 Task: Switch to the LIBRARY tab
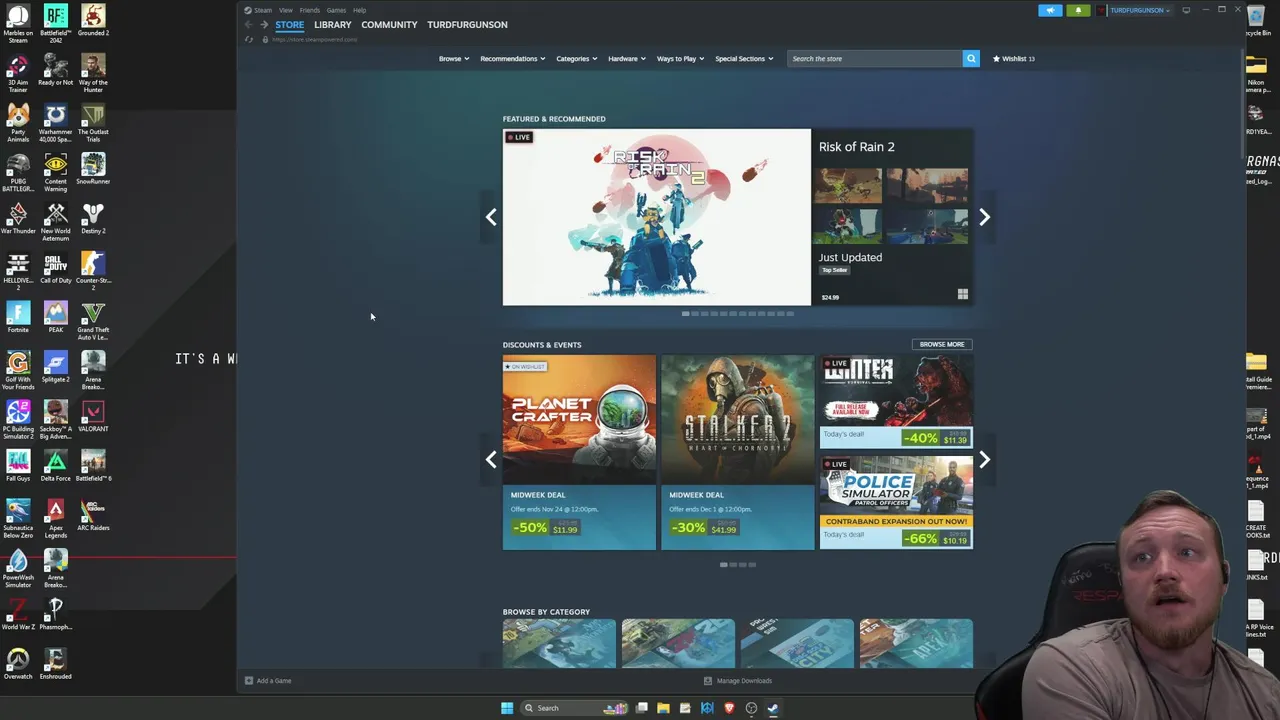coord(333,24)
